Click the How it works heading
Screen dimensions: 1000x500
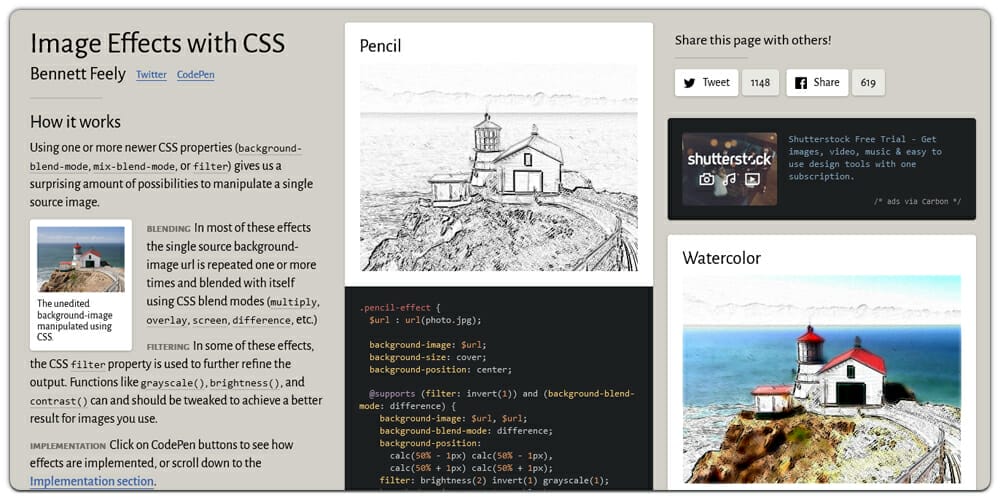point(75,122)
